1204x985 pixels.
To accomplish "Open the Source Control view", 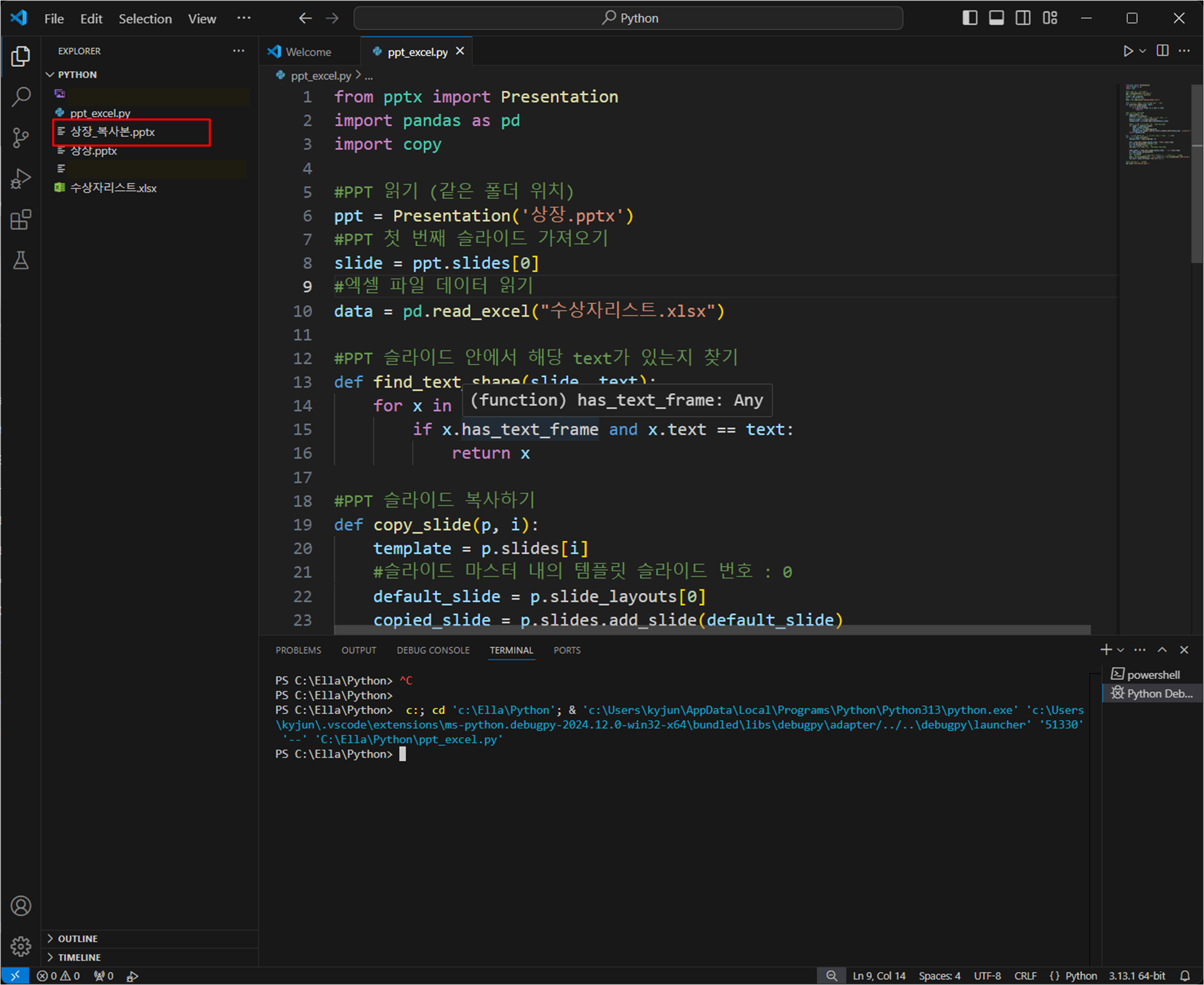I will [x=21, y=137].
